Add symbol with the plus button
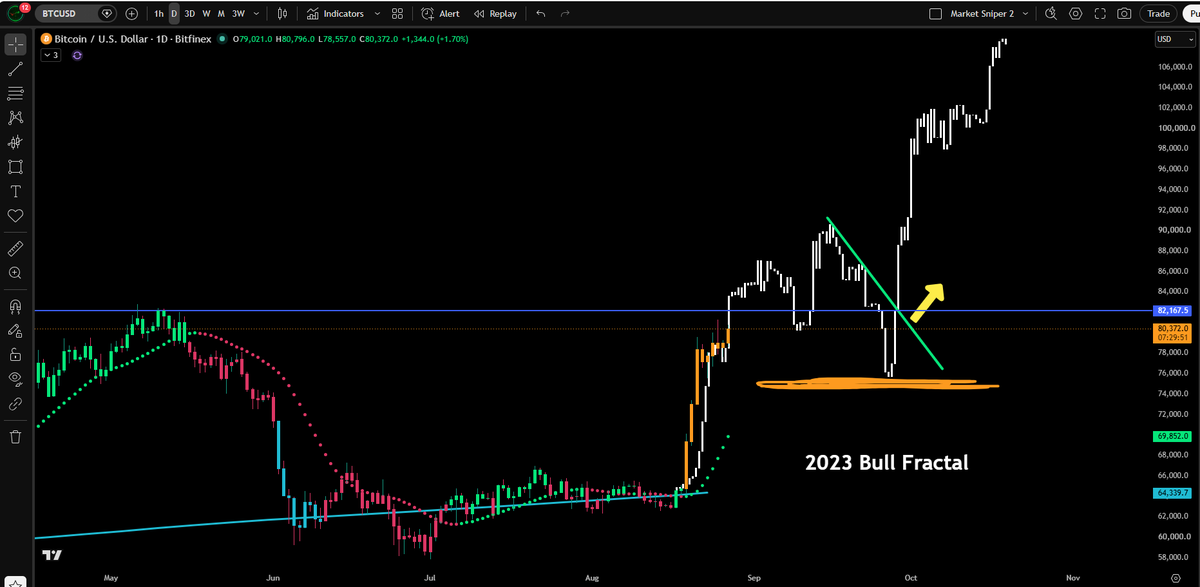The image size is (1200, 587). coord(132,14)
